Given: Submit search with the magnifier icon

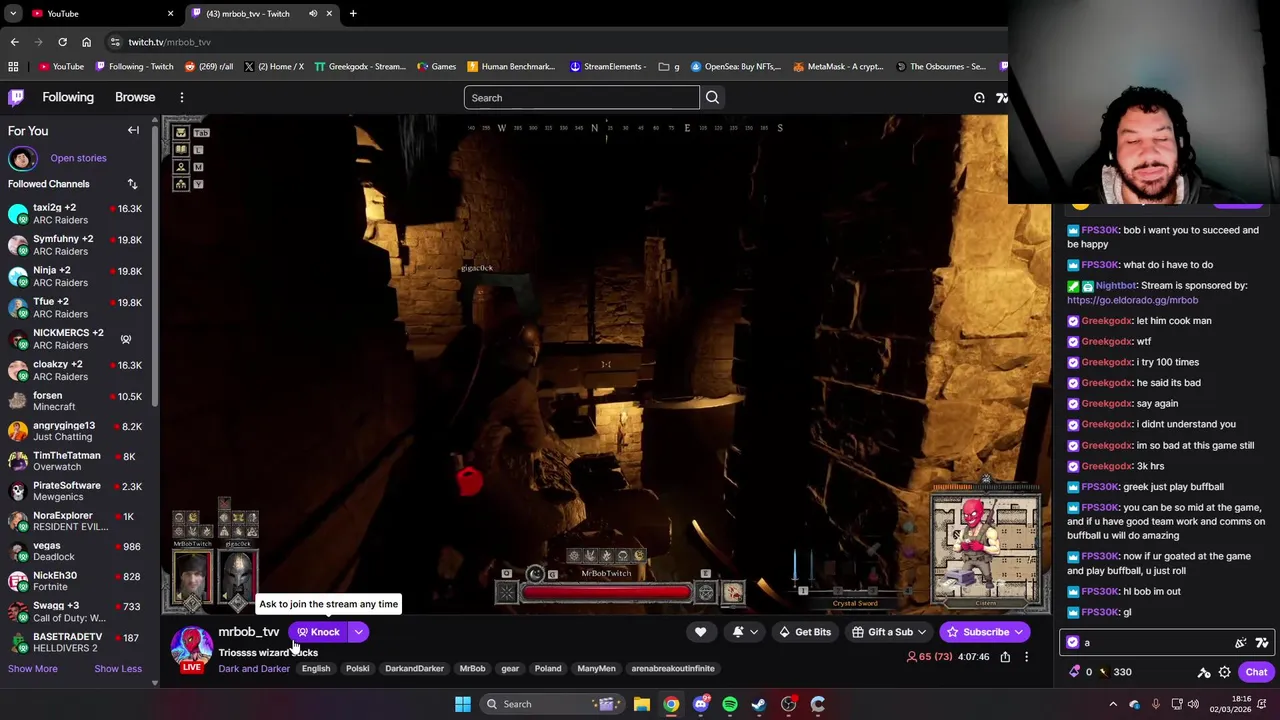Looking at the screenshot, I should coord(712,98).
